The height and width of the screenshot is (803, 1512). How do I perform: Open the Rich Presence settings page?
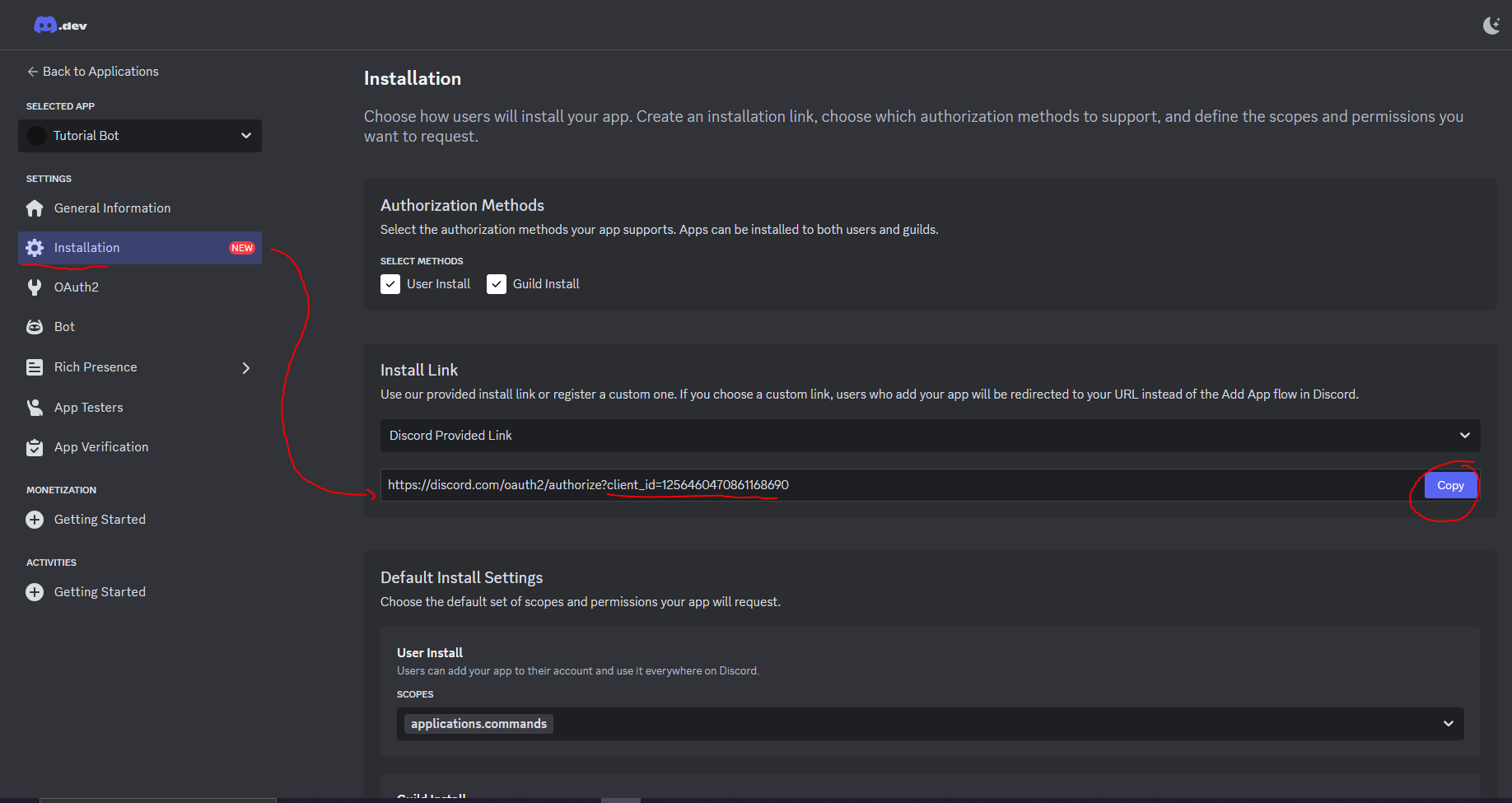pos(96,367)
